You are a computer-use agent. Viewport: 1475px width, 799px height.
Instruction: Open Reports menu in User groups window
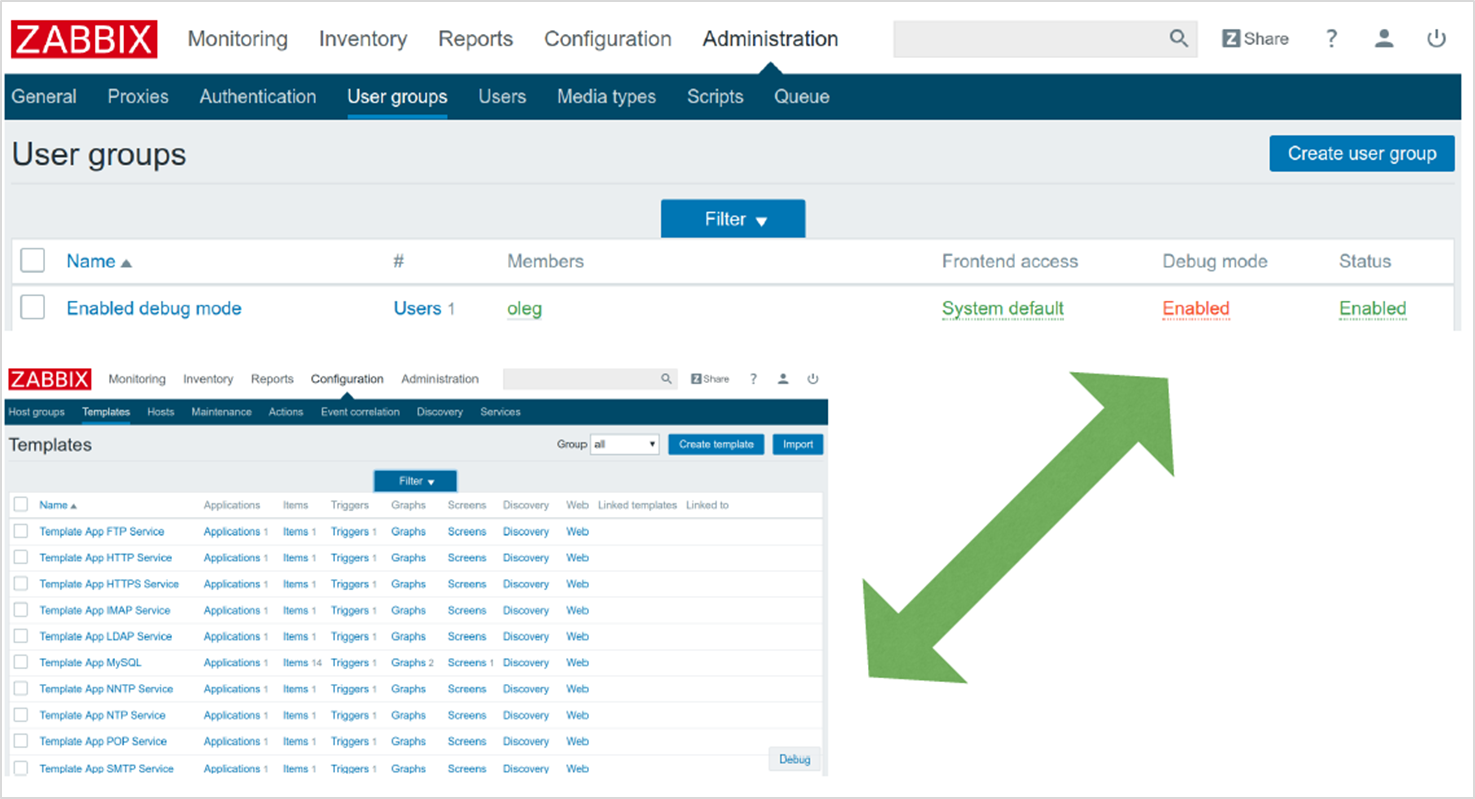pos(476,39)
